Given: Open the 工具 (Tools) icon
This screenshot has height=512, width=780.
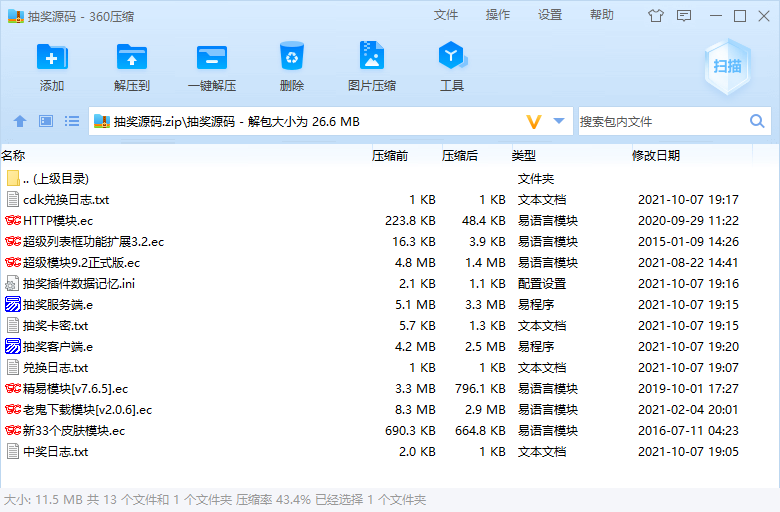Looking at the screenshot, I should click(x=452, y=58).
